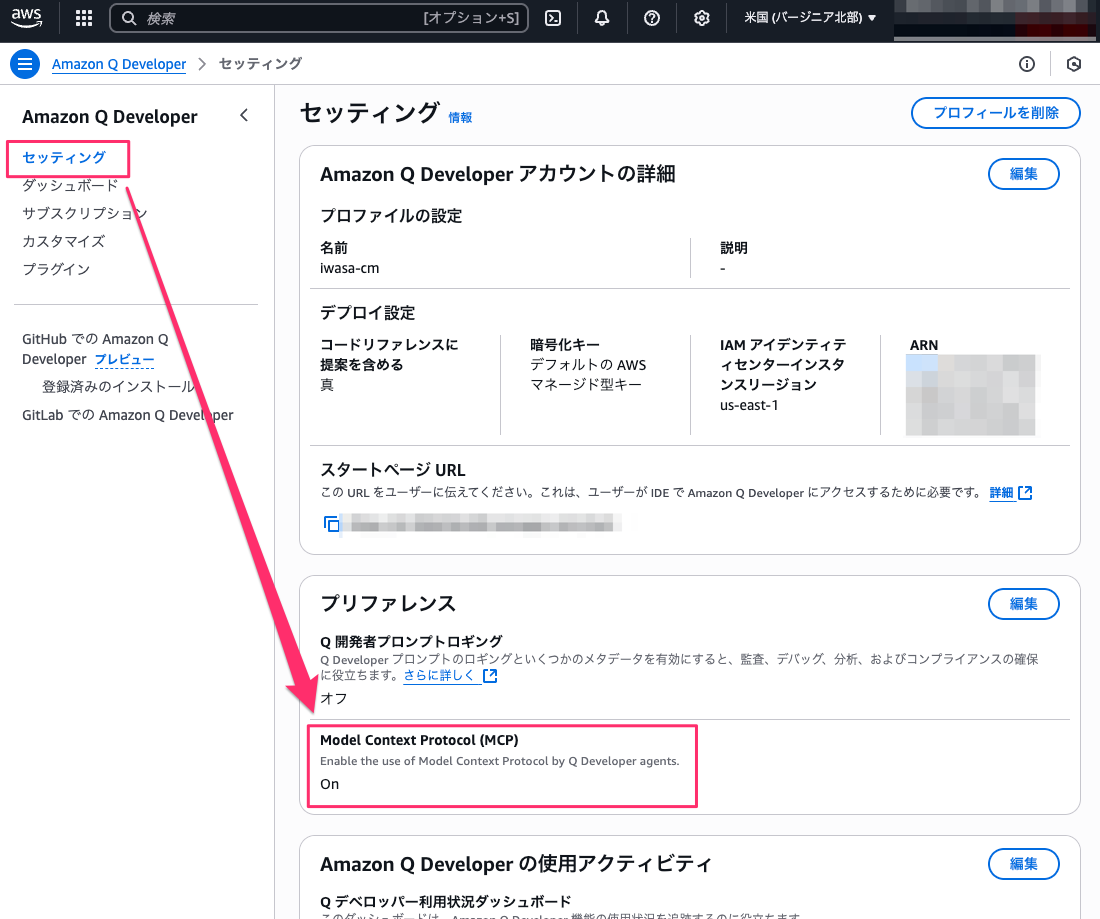
Task: Click 編集 in アカウントの詳細 section
Action: pos(1024,174)
